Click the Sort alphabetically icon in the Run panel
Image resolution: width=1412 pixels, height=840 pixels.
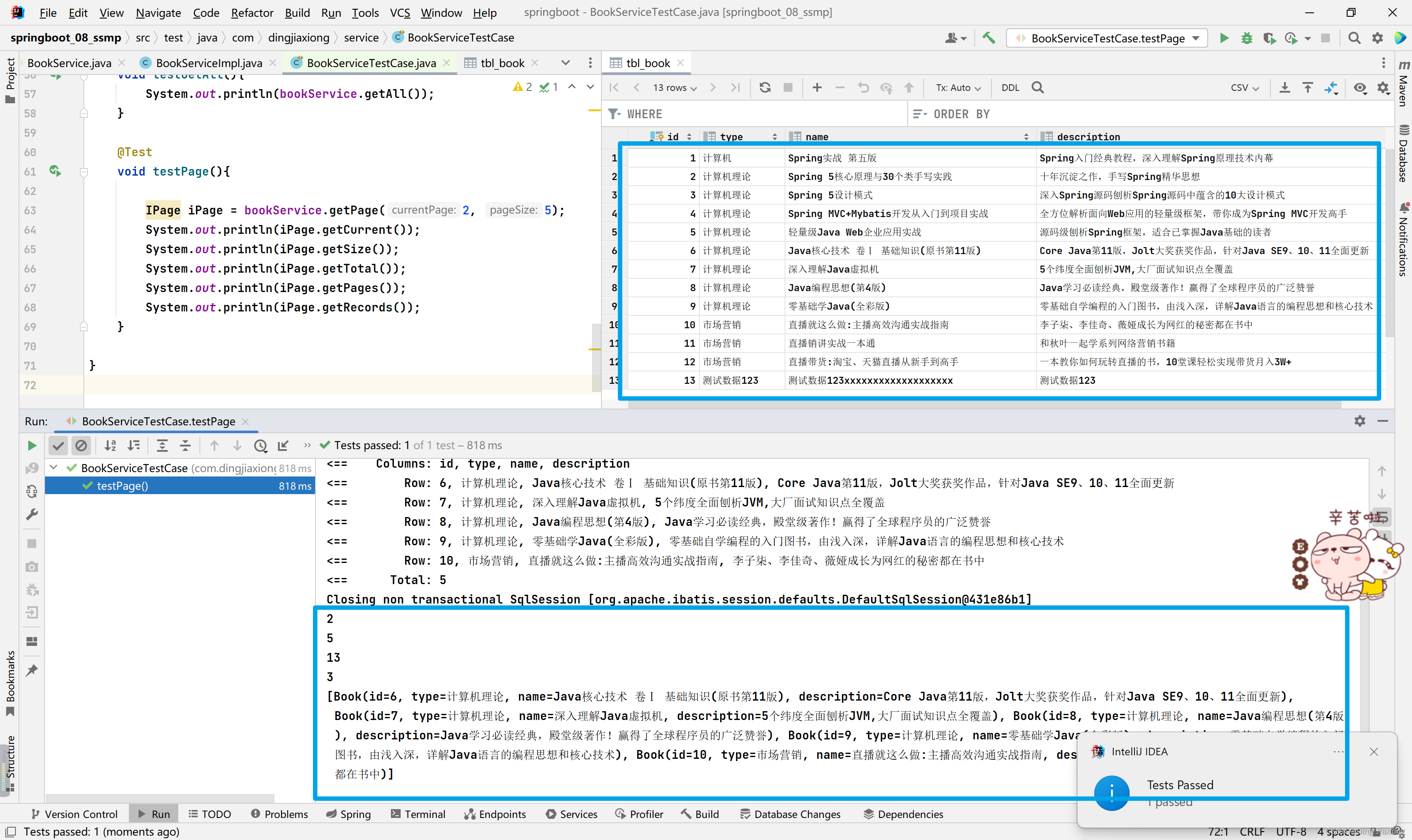(110, 446)
